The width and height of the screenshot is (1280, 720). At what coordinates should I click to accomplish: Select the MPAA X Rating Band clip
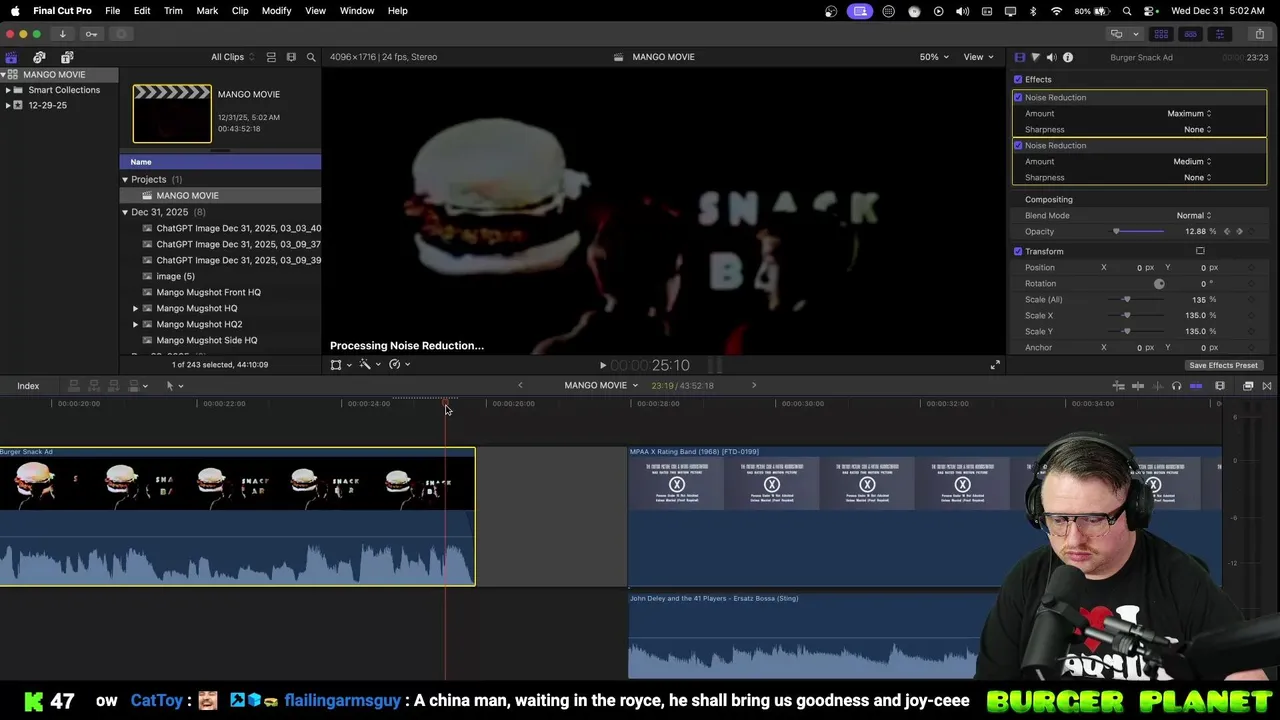tap(925, 516)
